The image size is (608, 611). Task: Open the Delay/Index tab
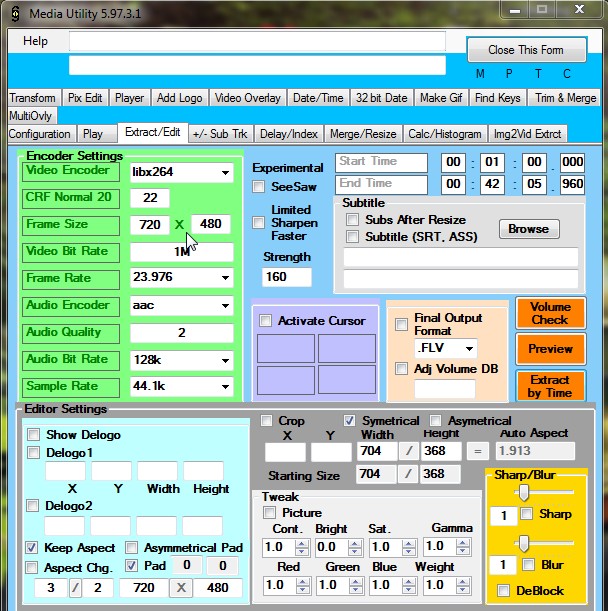(x=289, y=134)
